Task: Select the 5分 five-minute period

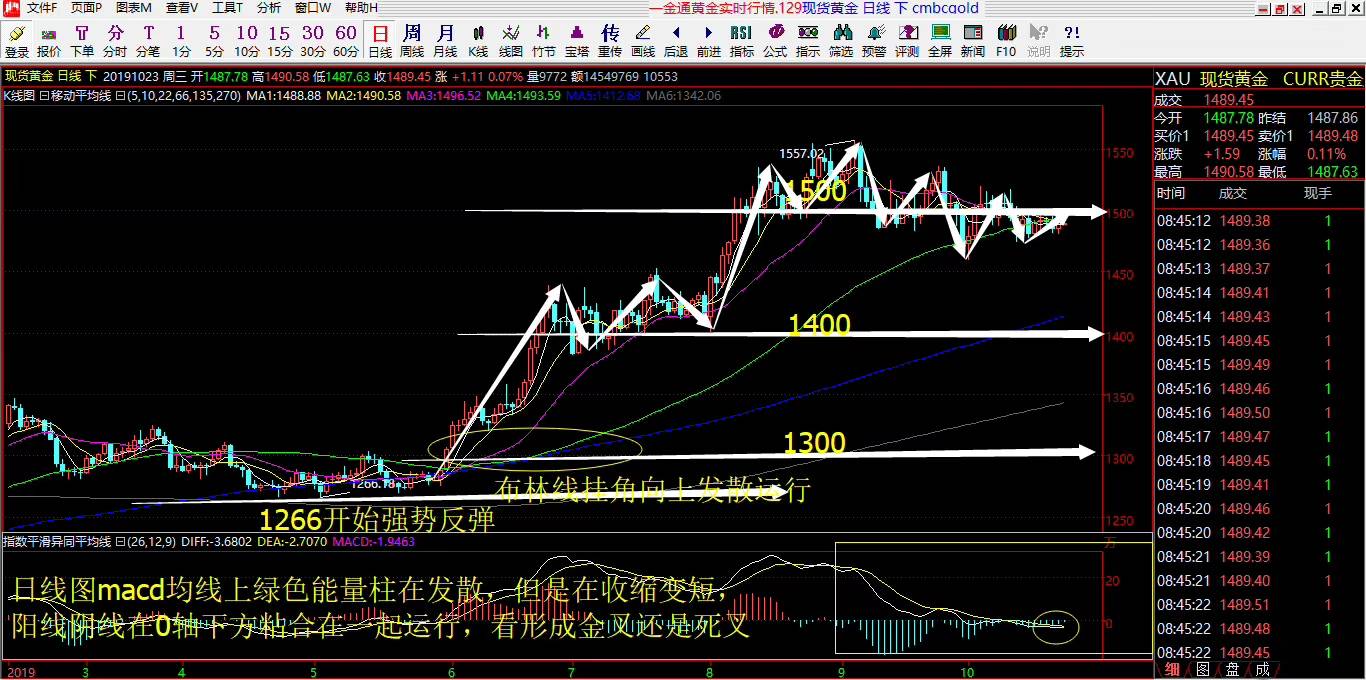Action: 214,41
